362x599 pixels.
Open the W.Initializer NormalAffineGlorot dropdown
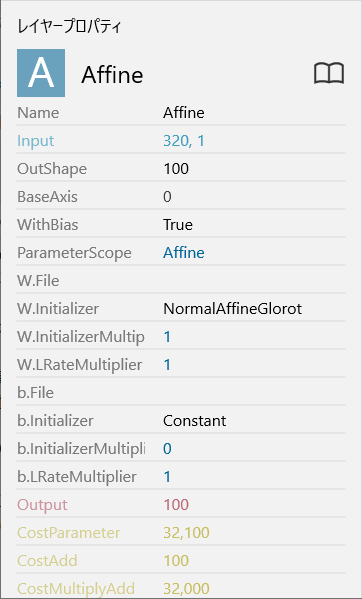[233, 309]
